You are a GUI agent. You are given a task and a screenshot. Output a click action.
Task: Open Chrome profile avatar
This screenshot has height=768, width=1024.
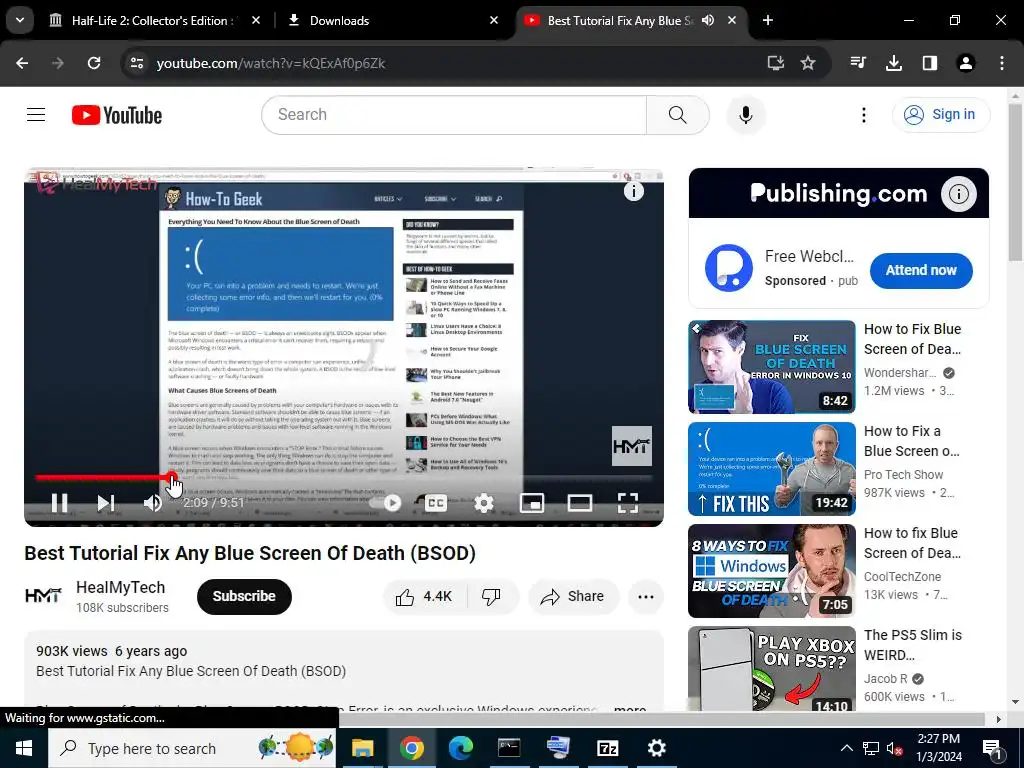(966, 63)
